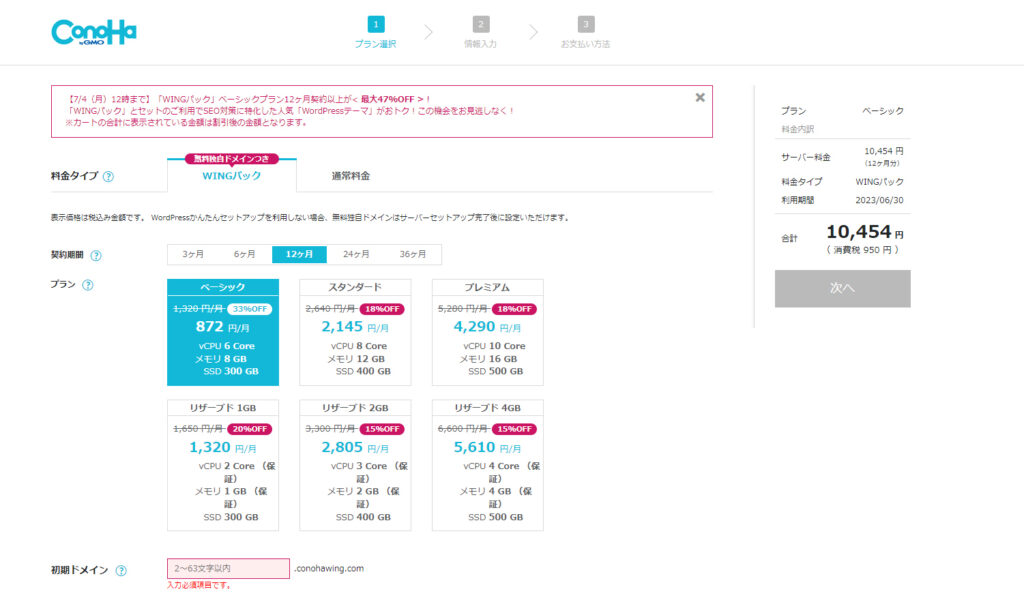Click the 20%OFF badge on リザーブド 1GB

[249, 429]
